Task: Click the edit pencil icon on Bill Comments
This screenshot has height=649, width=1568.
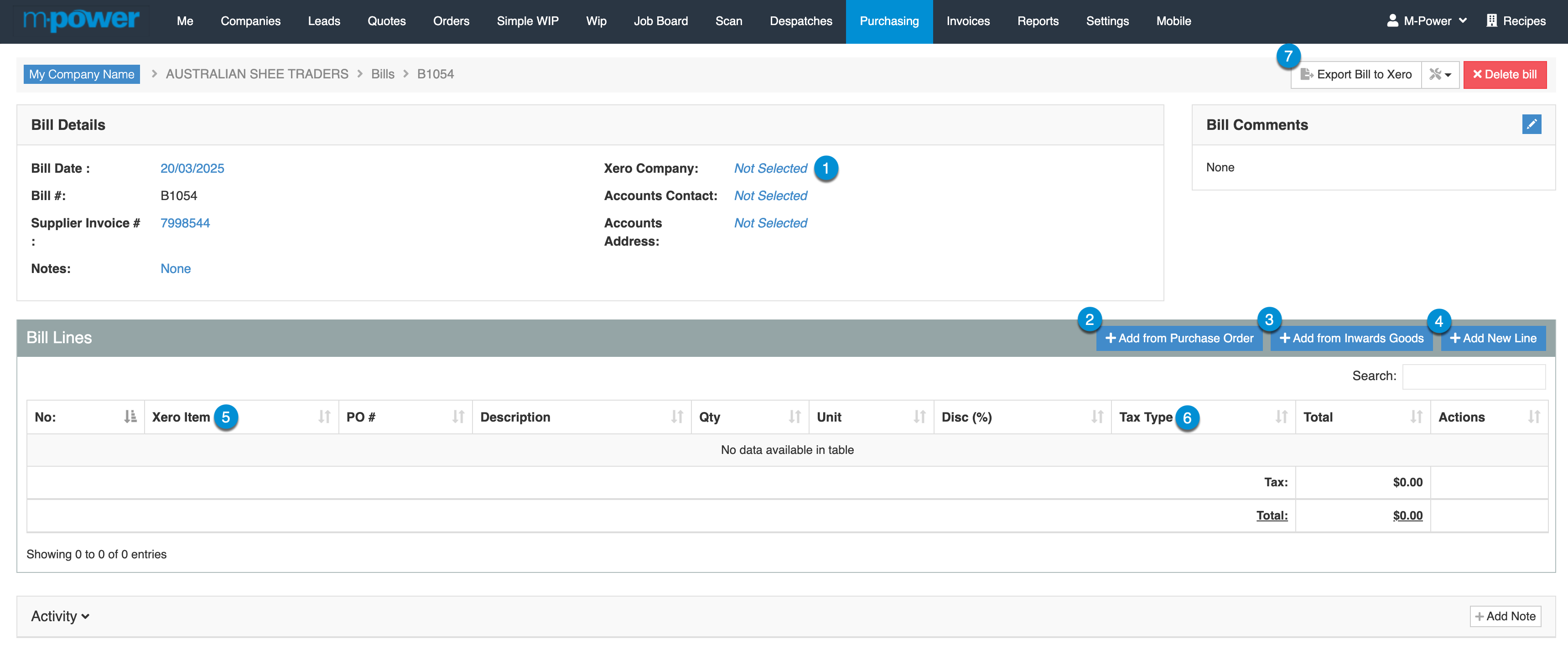Action: [x=1532, y=124]
